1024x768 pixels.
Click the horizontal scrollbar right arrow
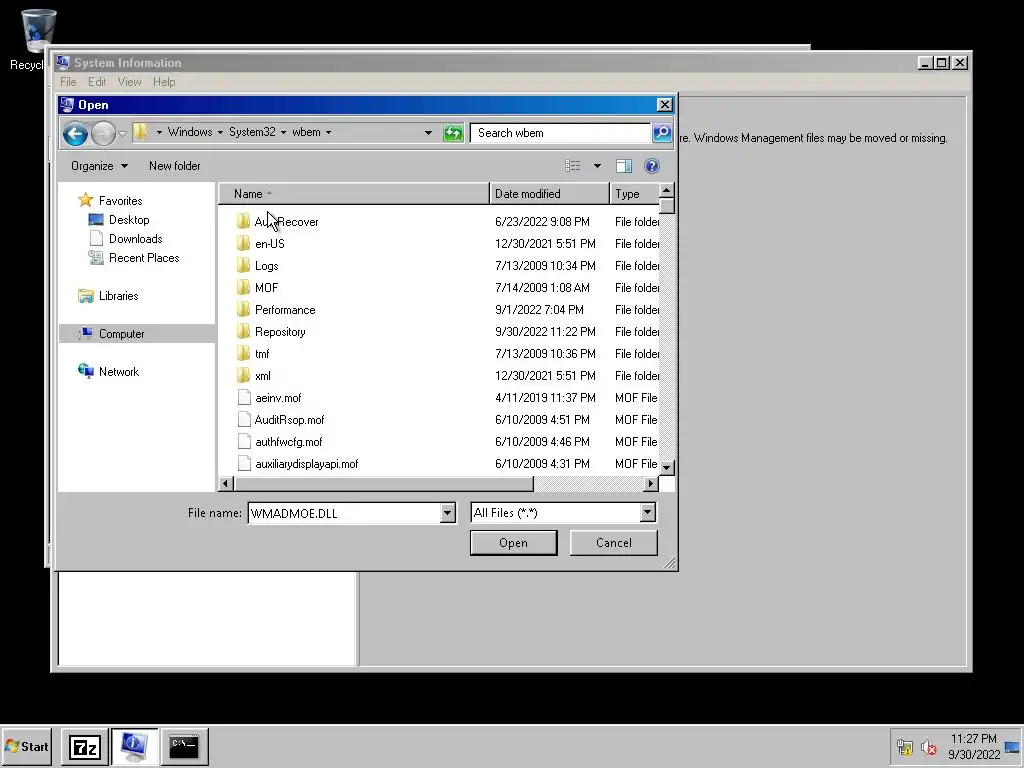[x=650, y=484]
